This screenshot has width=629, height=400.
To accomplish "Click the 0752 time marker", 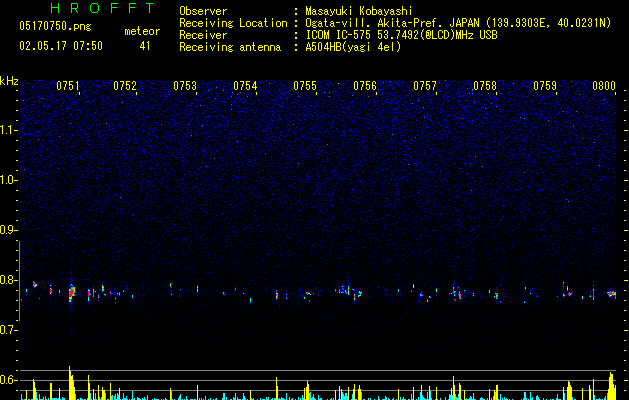I will tap(125, 85).
